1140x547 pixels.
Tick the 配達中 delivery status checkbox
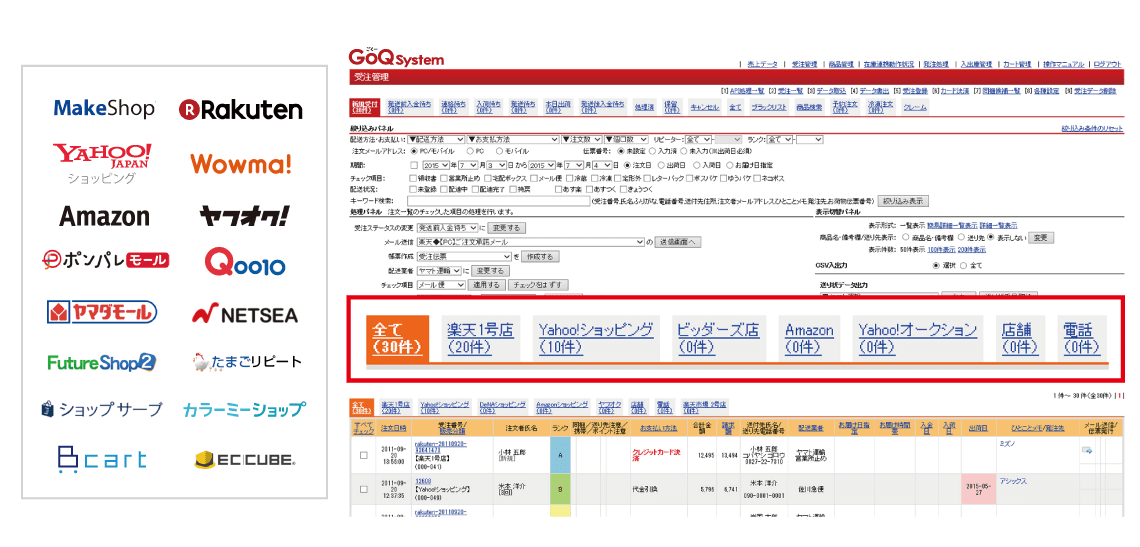coord(444,189)
